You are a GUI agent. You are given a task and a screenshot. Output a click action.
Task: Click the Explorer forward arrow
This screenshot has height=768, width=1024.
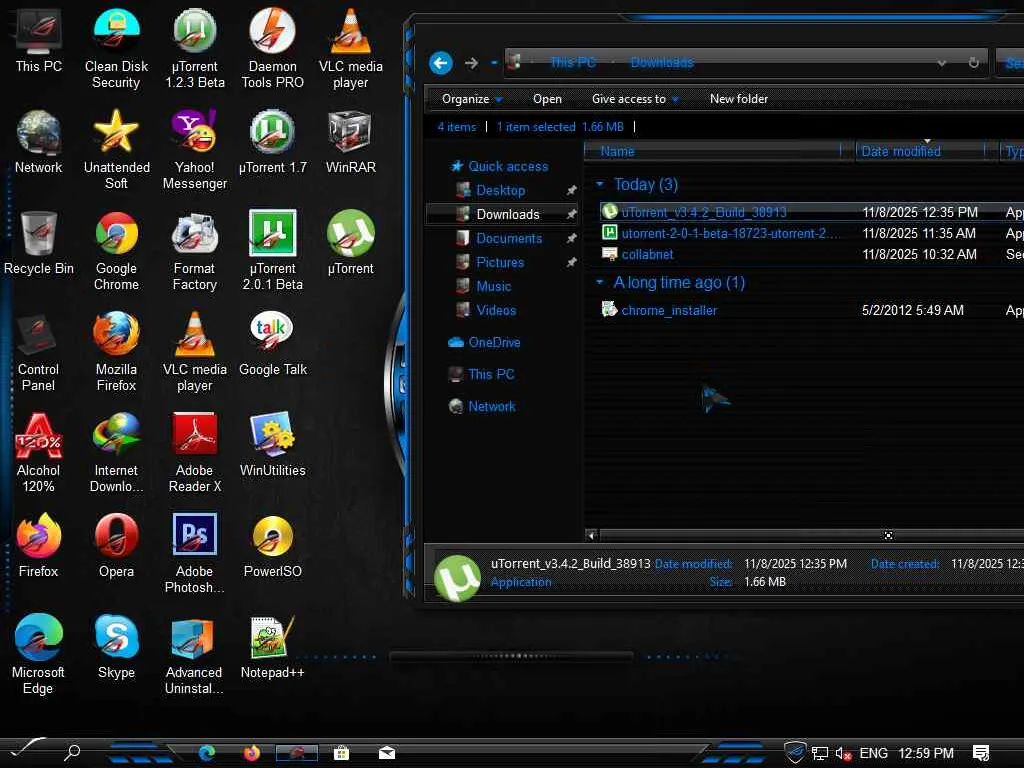(x=471, y=63)
